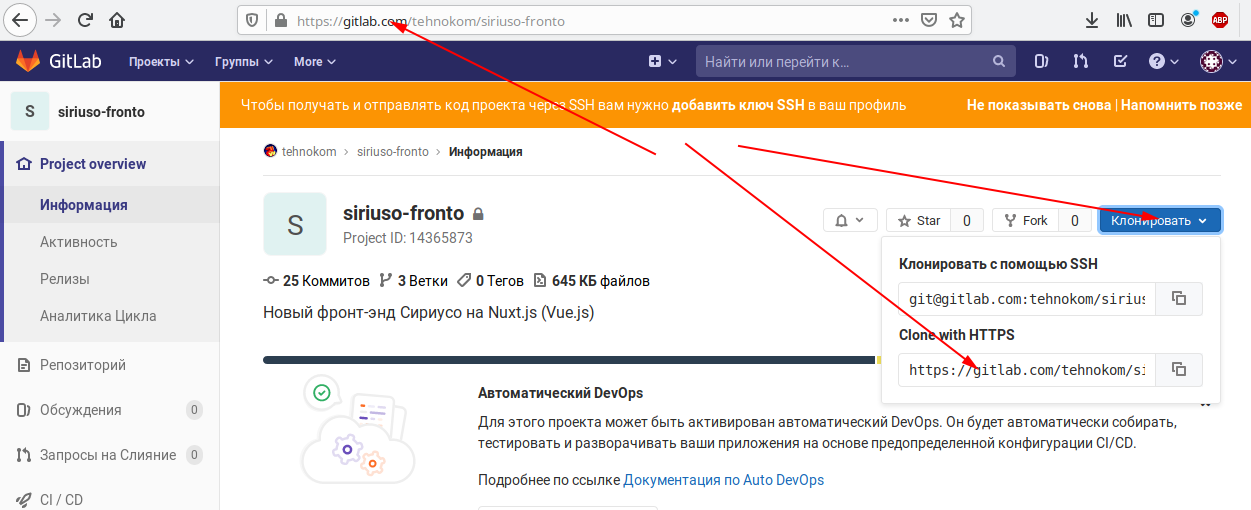Viewport: 1251px width, 510px height.
Task: Open Информация sidebar item
Action: coord(110,205)
